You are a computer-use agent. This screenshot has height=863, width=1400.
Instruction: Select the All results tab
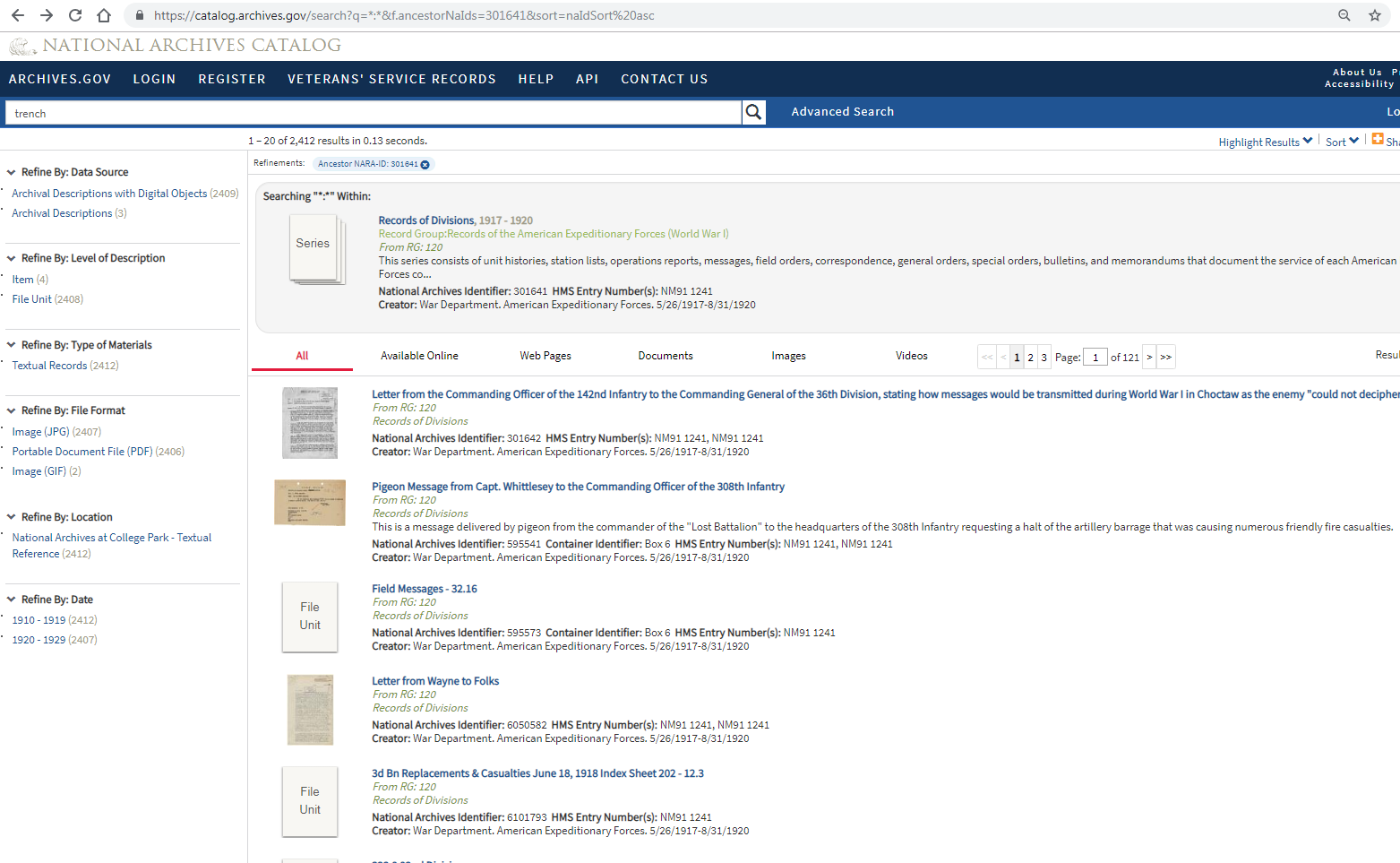coord(302,356)
